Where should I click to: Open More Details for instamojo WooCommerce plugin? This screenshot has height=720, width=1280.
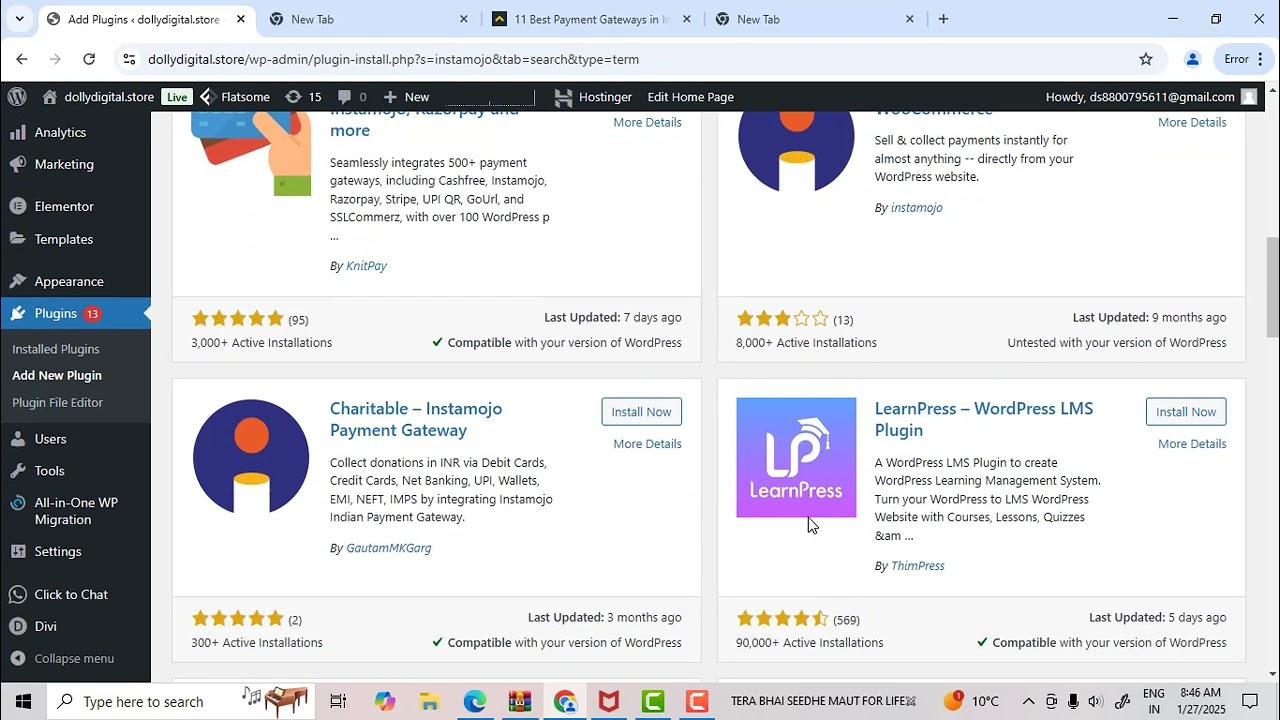tap(1192, 122)
